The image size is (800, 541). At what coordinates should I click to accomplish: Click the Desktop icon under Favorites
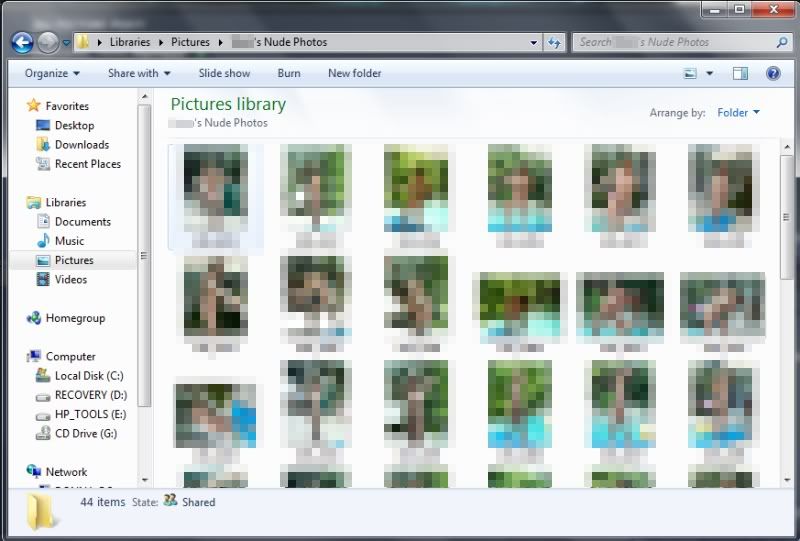43,125
